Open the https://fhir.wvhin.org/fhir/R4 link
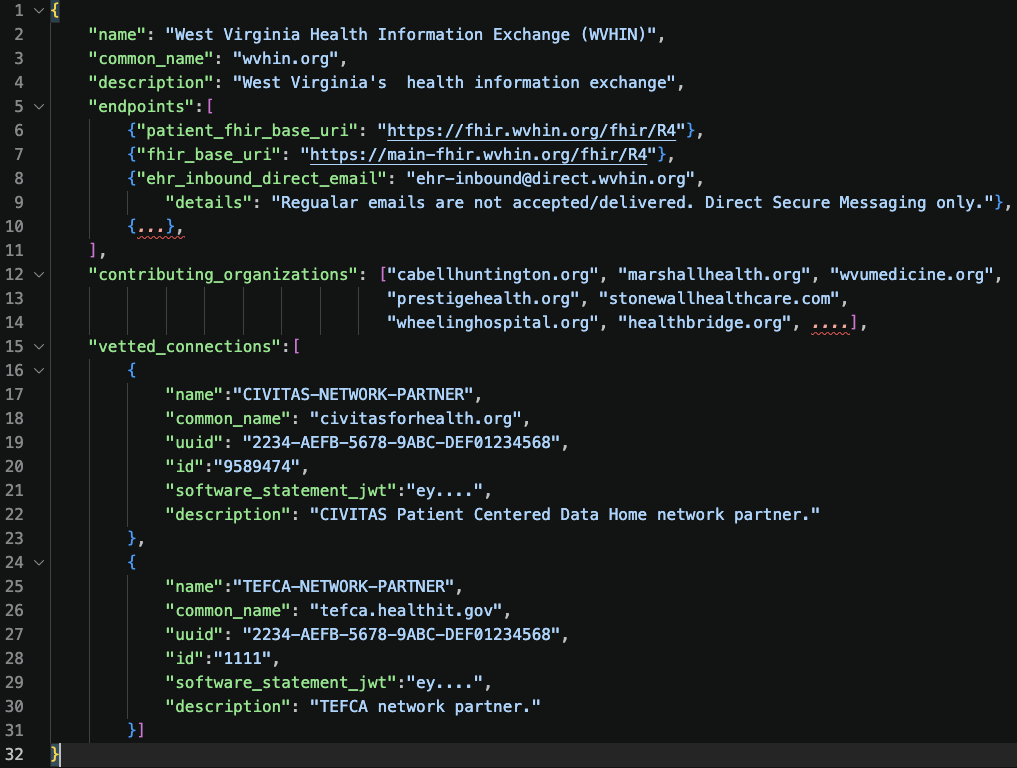 531,130
